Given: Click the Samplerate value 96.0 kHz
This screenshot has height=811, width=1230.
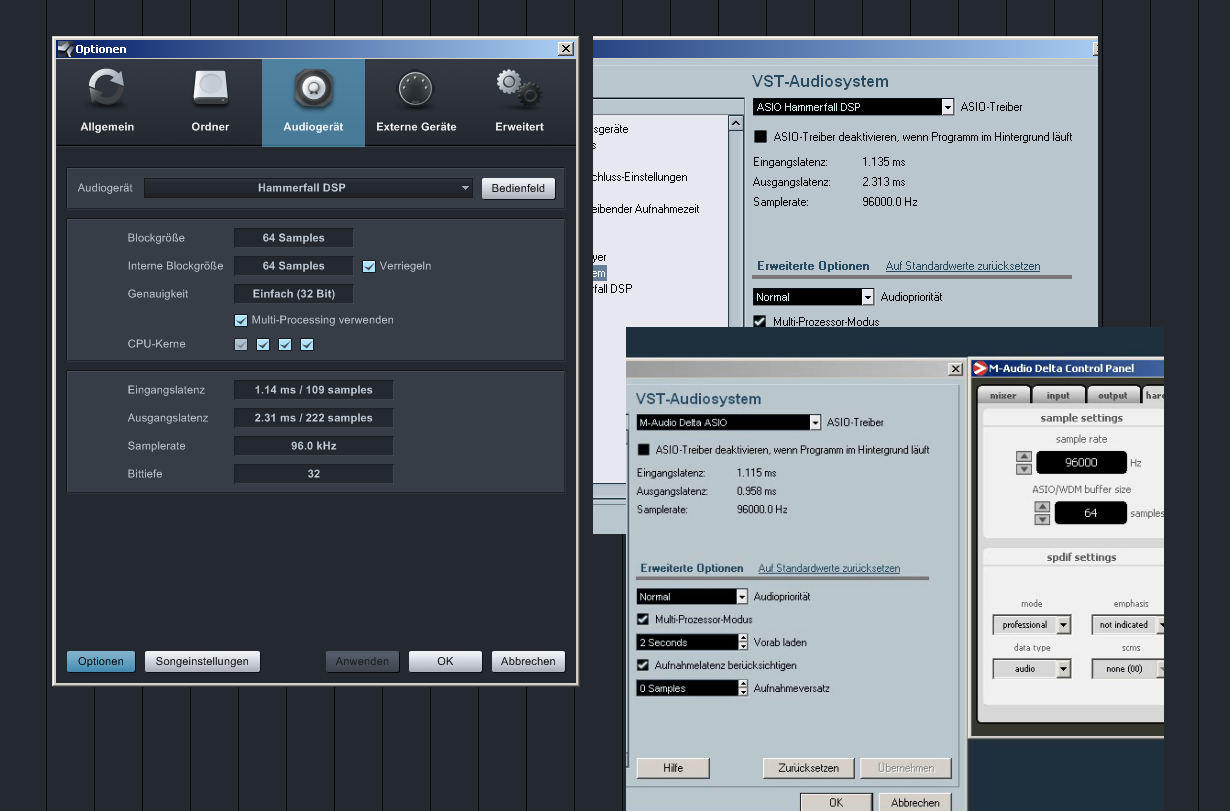Looking at the screenshot, I should tap(313, 446).
